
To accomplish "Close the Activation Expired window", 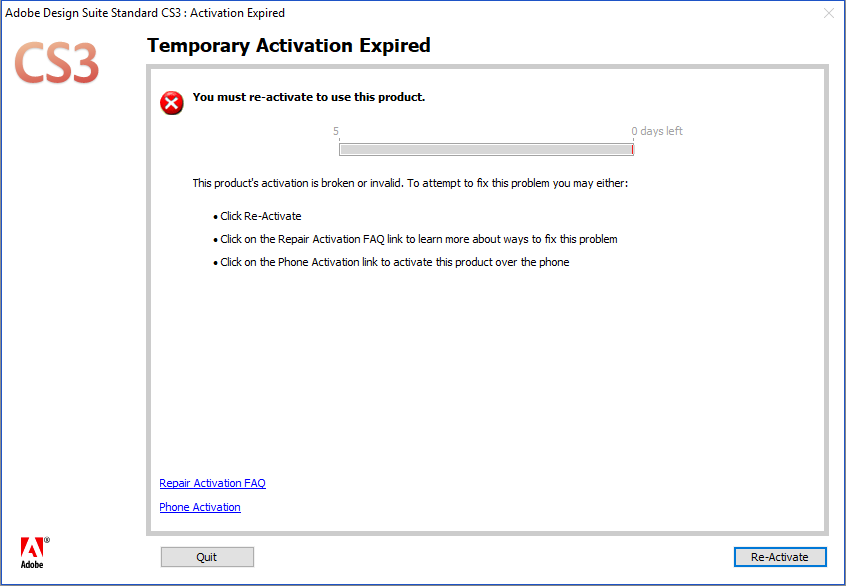I will pyautogui.click(x=828, y=13).
